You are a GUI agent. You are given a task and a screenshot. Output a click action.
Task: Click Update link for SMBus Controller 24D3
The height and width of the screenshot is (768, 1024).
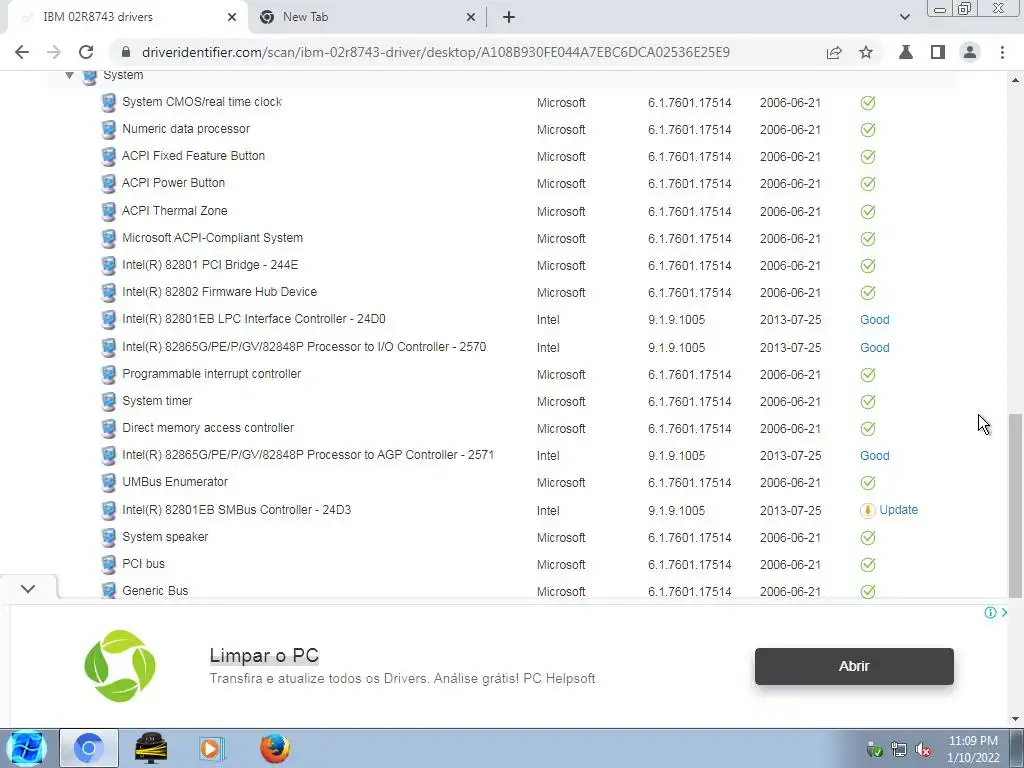[x=898, y=510]
